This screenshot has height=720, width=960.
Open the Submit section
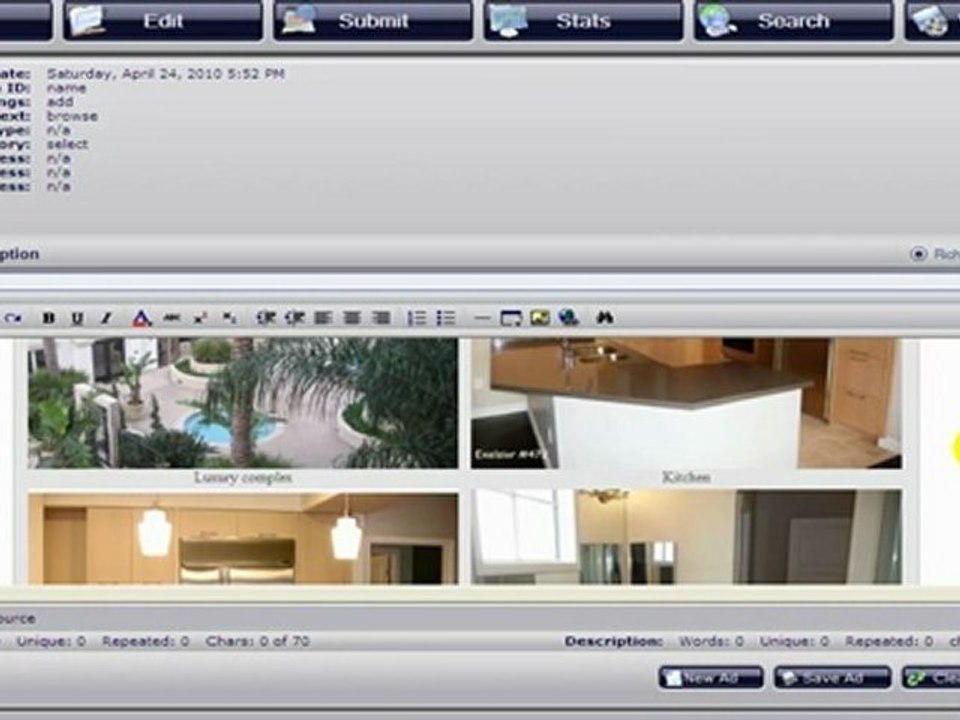[x=373, y=21]
